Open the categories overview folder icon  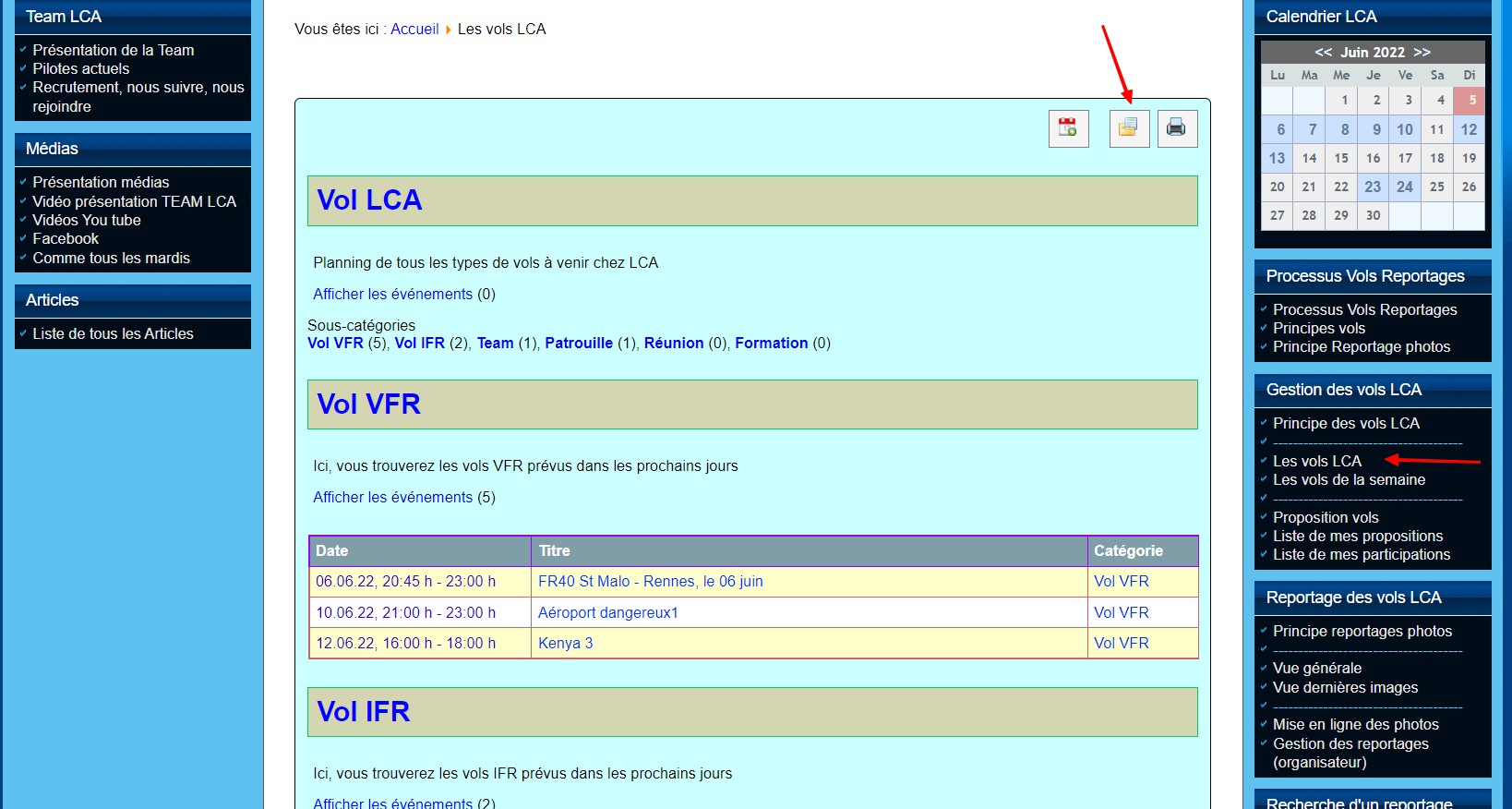(1129, 128)
